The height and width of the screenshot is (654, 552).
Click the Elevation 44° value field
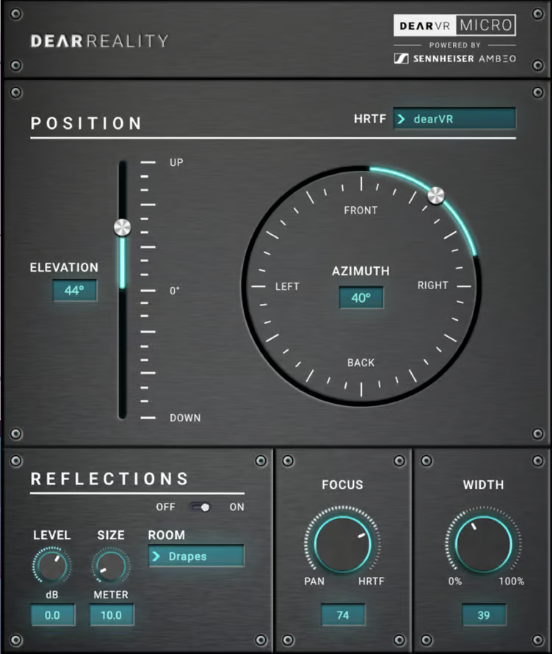pos(75,290)
